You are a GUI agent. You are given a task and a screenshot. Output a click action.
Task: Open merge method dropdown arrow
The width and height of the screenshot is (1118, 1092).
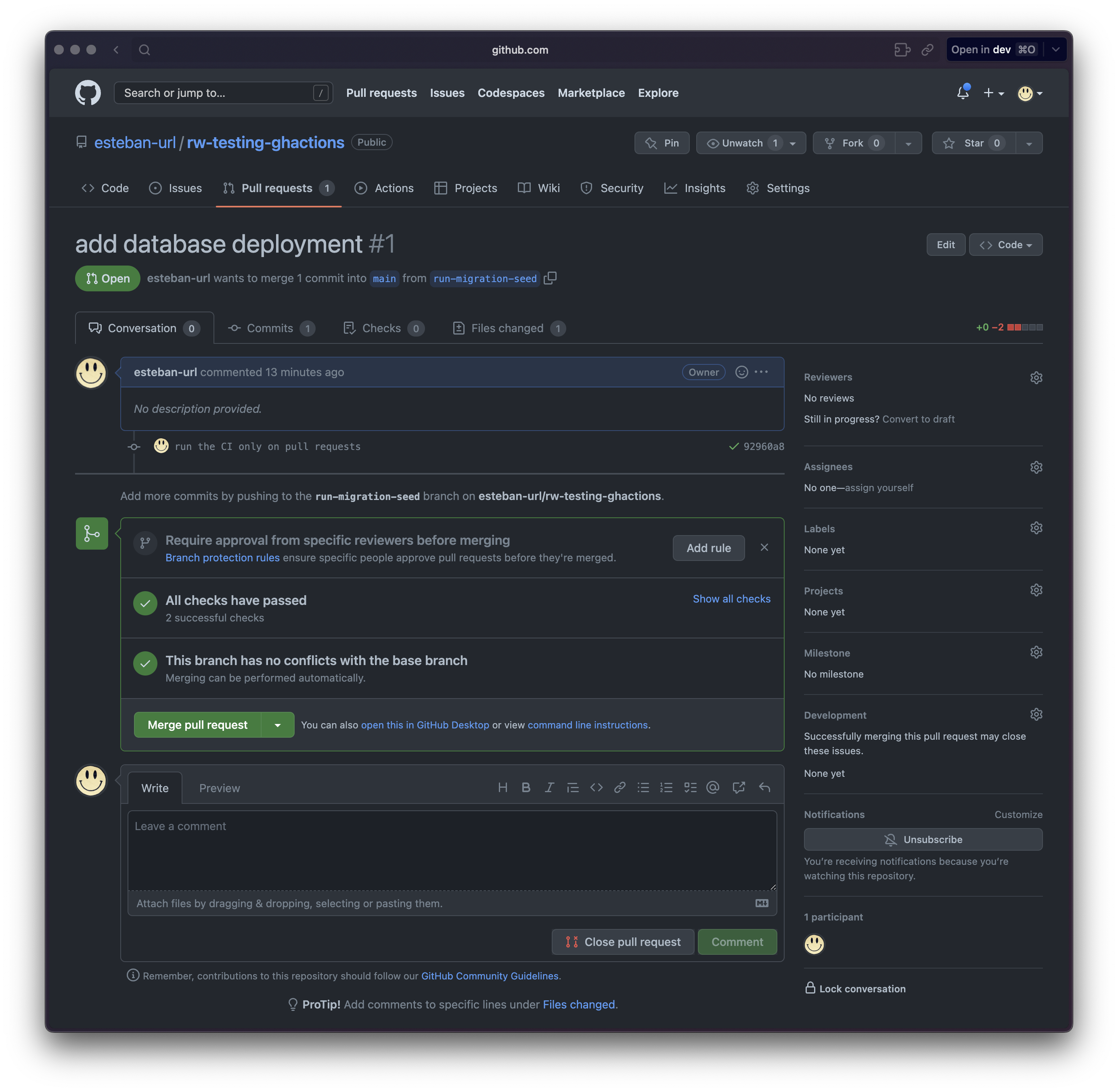point(278,725)
